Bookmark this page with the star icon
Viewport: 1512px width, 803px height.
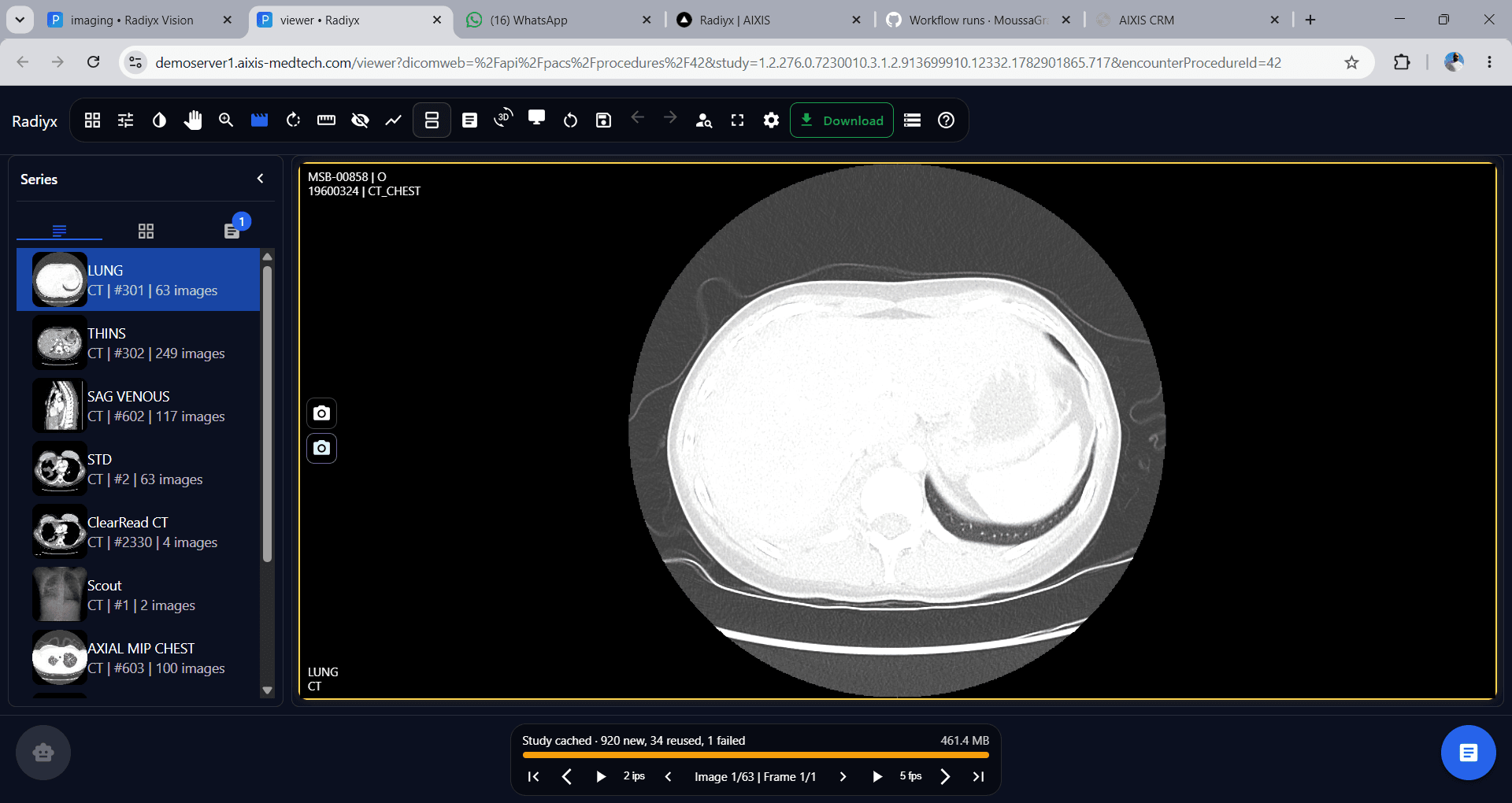[1351, 62]
